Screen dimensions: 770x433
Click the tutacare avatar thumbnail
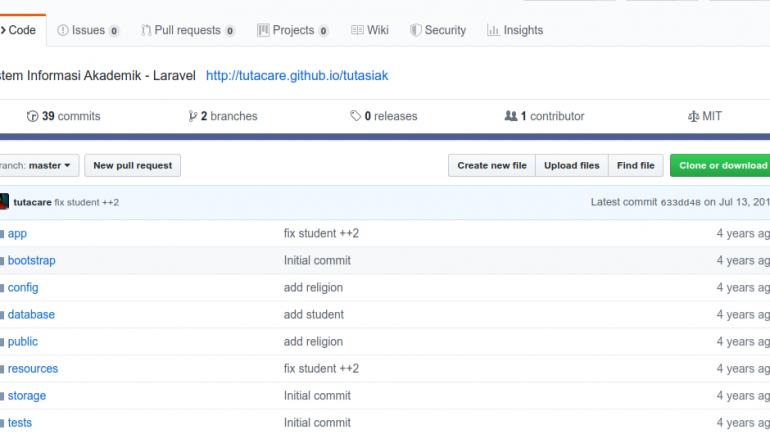(x=4, y=202)
